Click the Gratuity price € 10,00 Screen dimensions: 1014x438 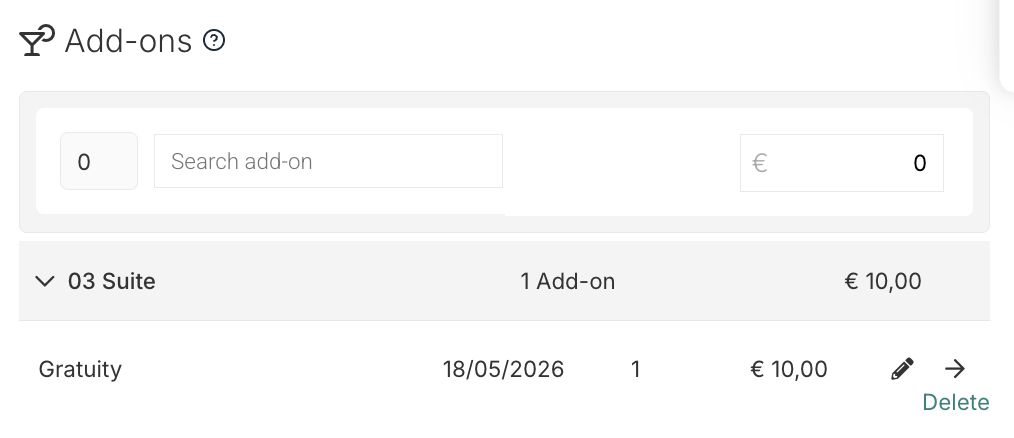point(788,369)
